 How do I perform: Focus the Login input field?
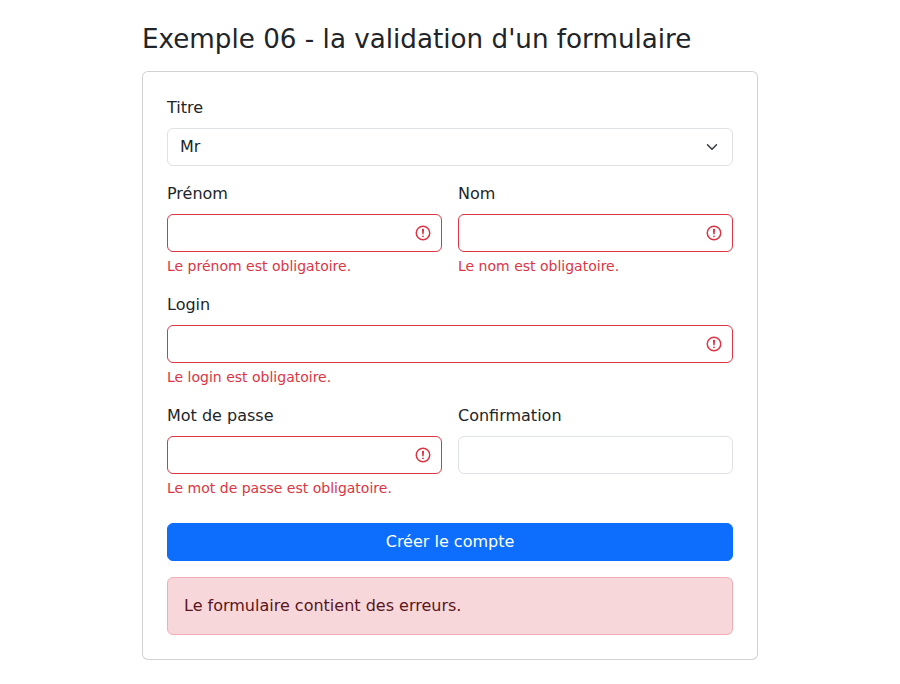[x=450, y=344]
